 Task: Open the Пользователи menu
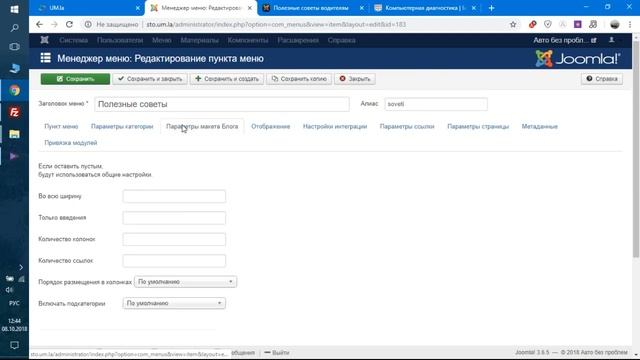(120, 40)
